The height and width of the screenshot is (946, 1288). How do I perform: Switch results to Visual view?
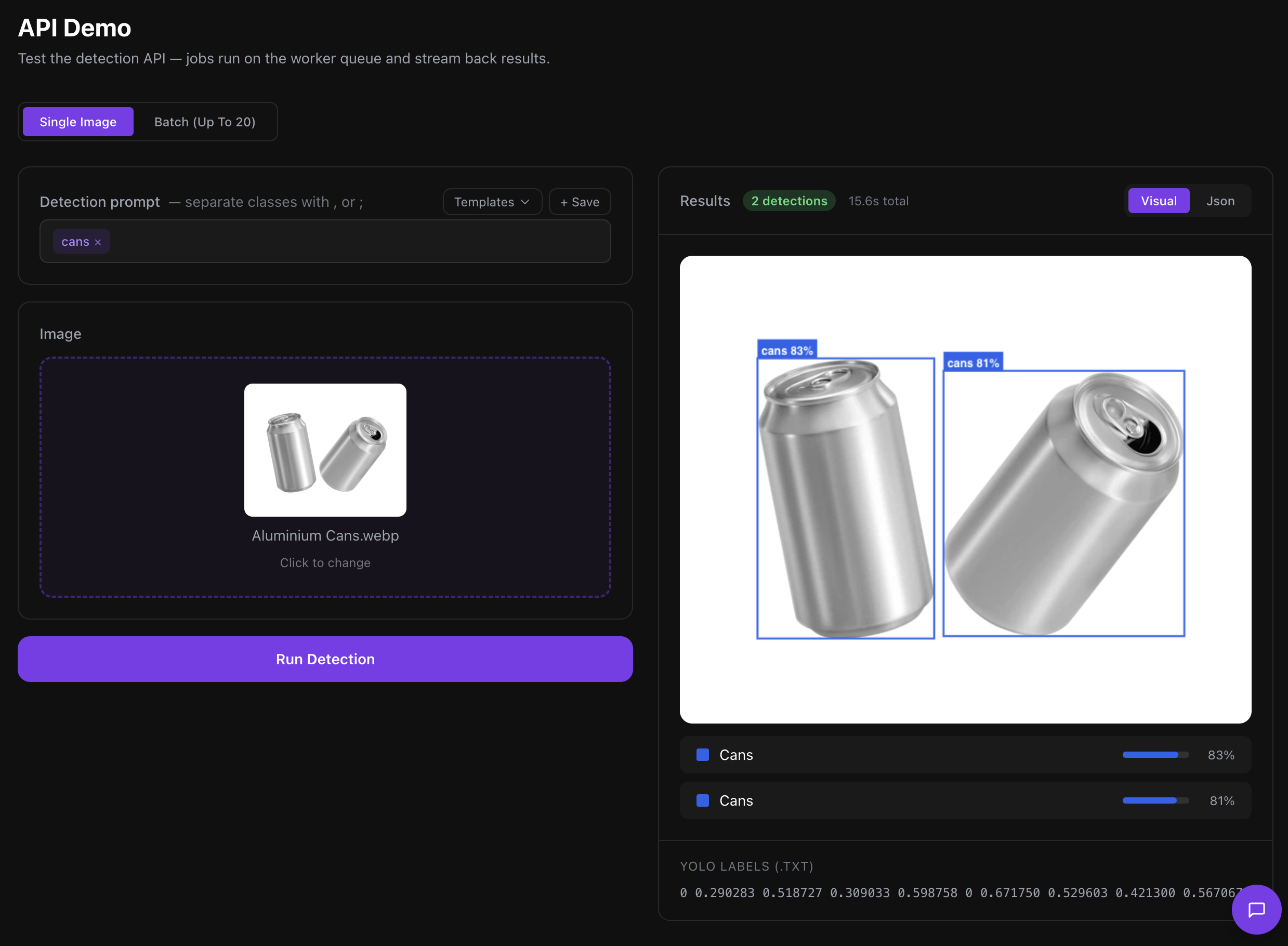(1159, 201)
